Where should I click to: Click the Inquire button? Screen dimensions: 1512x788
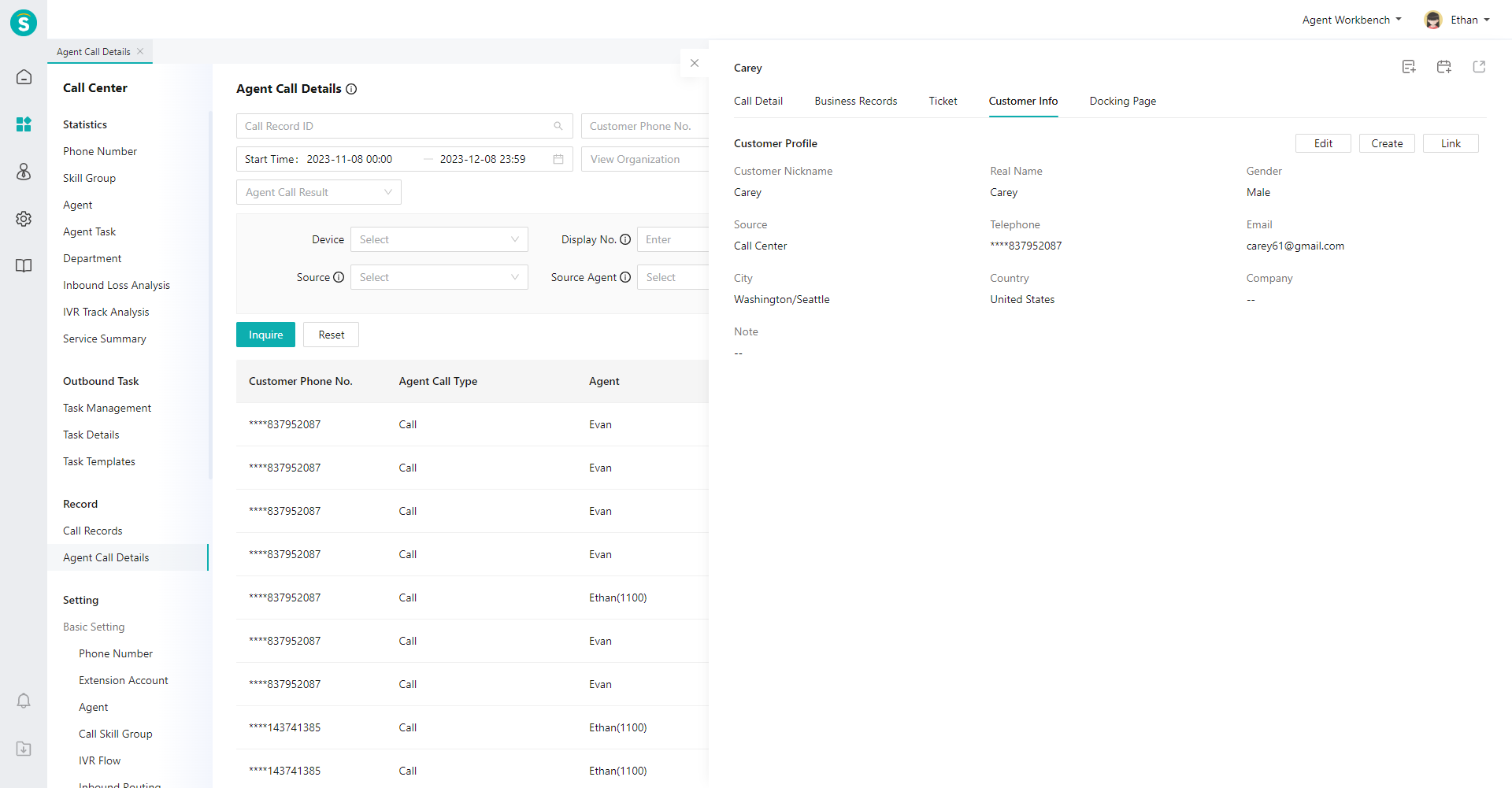[265, 335]
